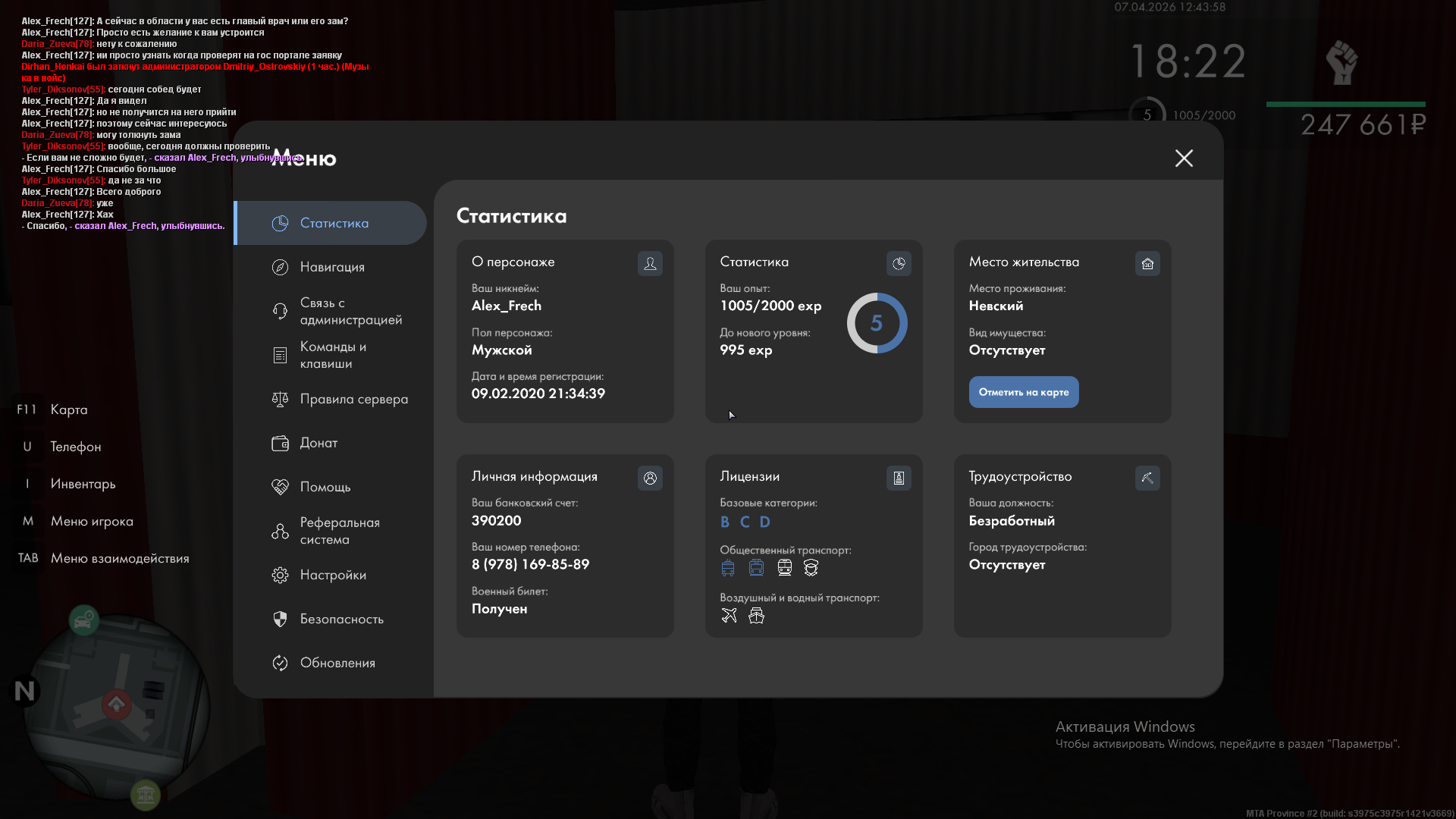Click the first blue bus license icon
Screen dimensions: 1456x819
pos(728,567)
